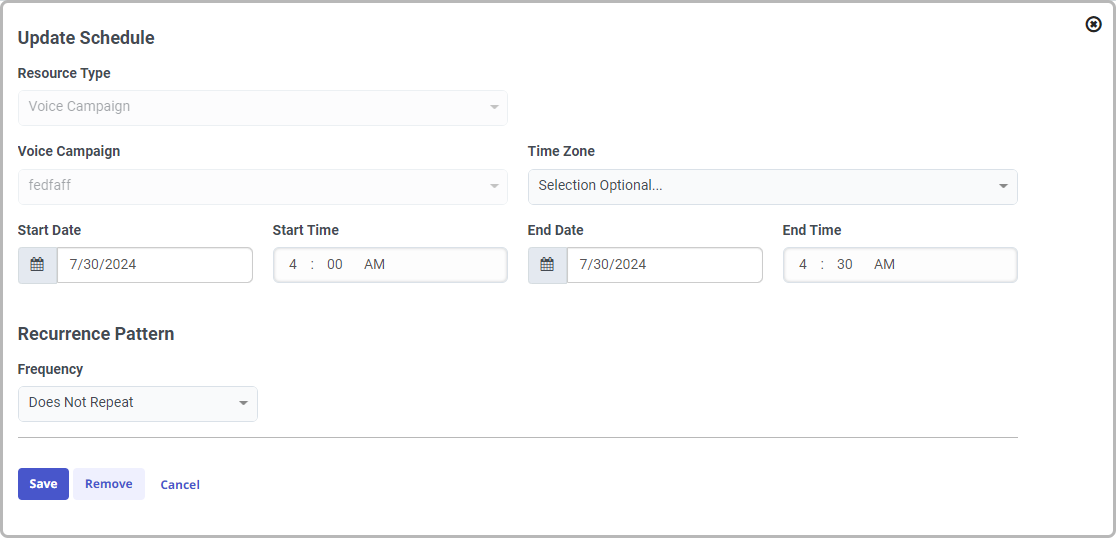Click the Time Zone label
Screen dimensions: 1116x538
[x=561, y=151]
